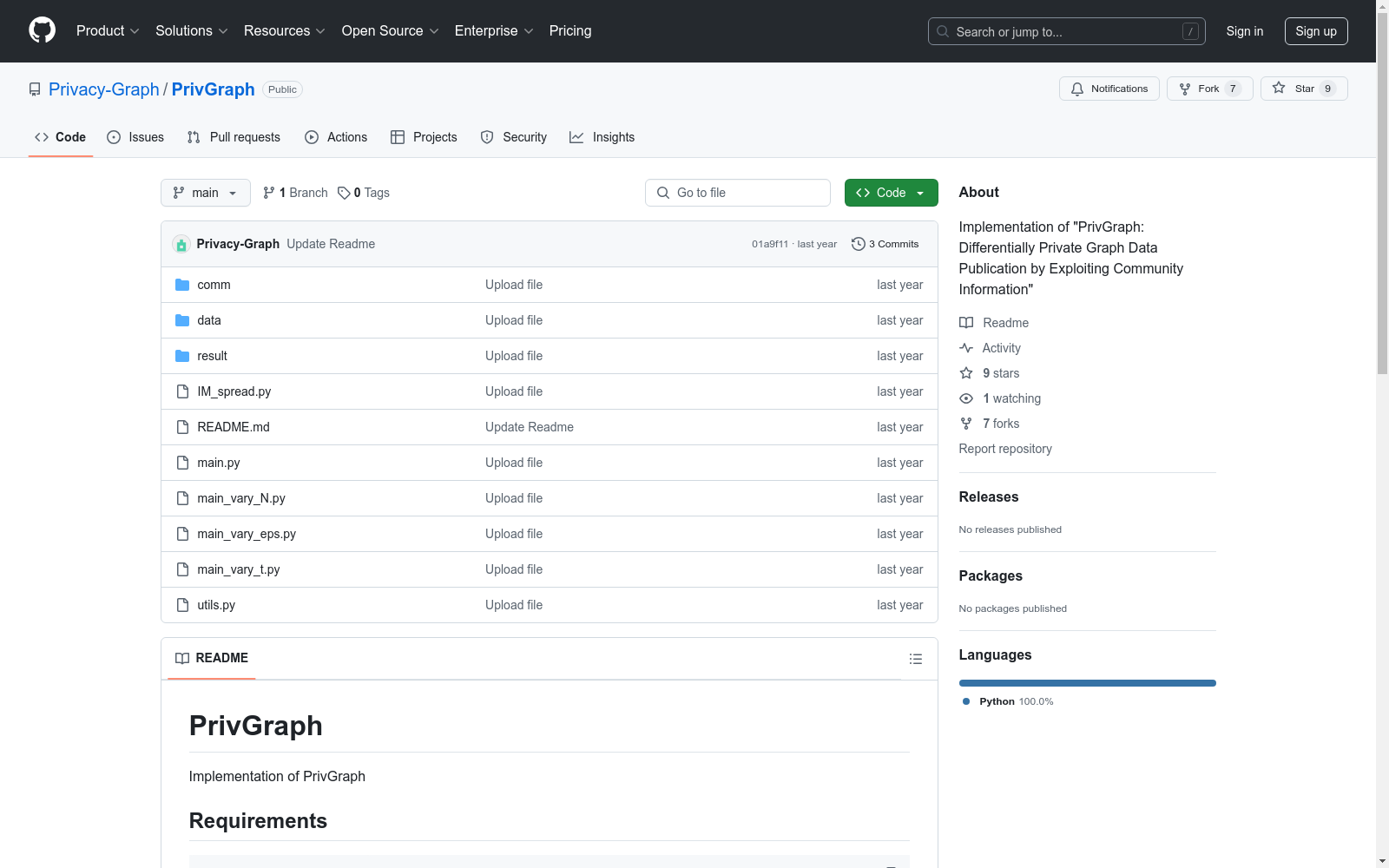Screen dimensions: 1389x868
Task: Expand the Resources menu
Action: click(285, 30)
